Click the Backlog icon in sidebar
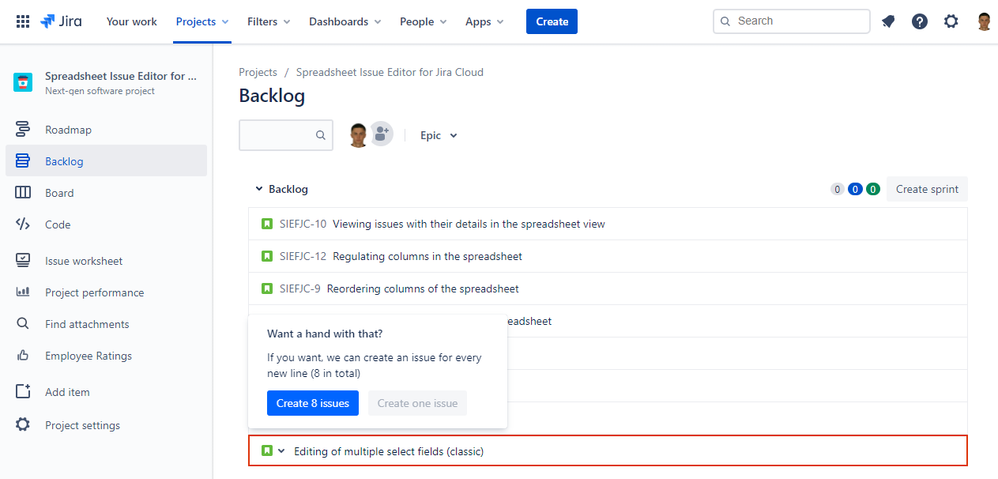Viewport: 998px width, 479px height. click(x=22, y=161)
